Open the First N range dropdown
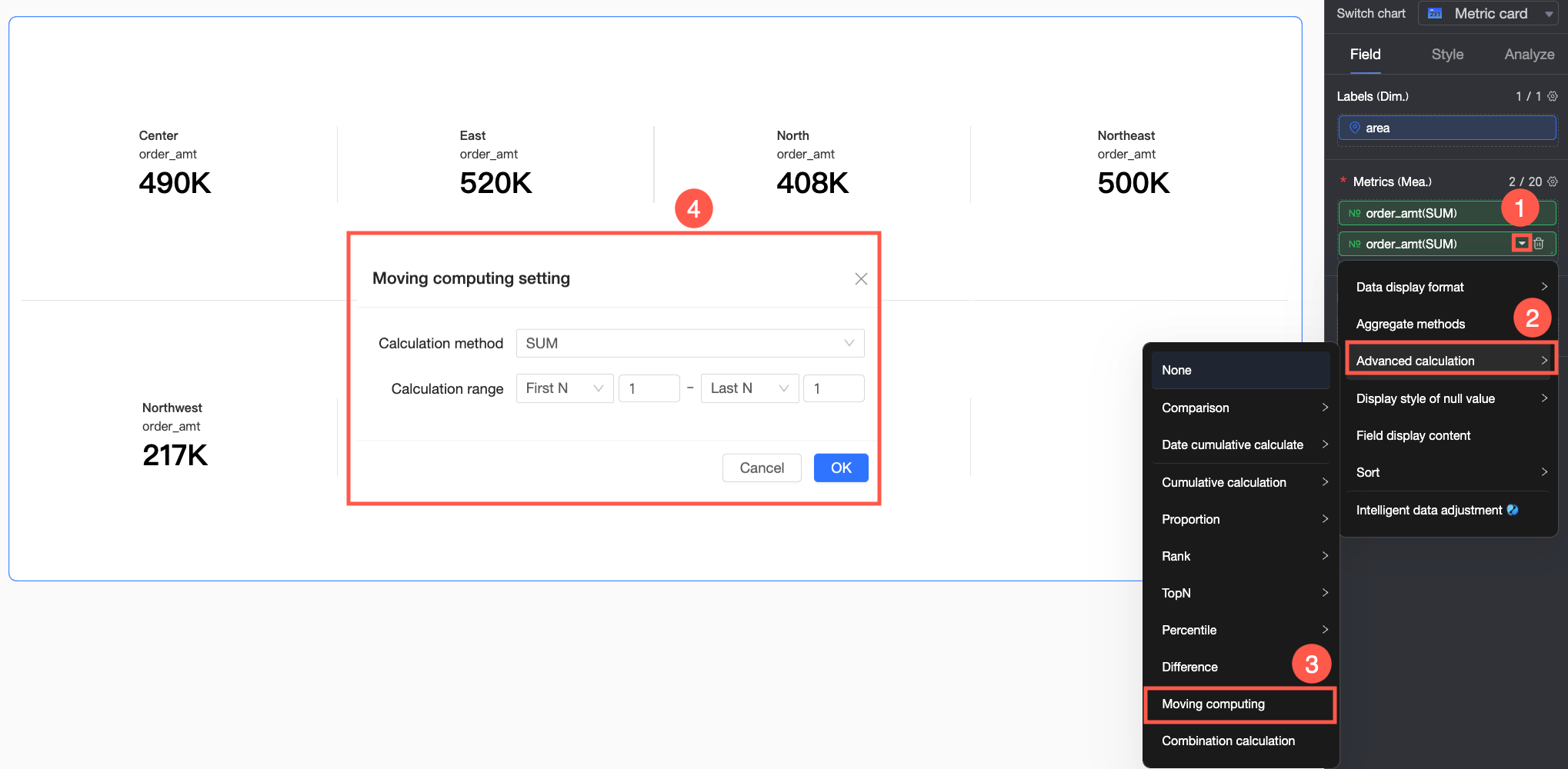The image size is (1568, 769). 565,388
